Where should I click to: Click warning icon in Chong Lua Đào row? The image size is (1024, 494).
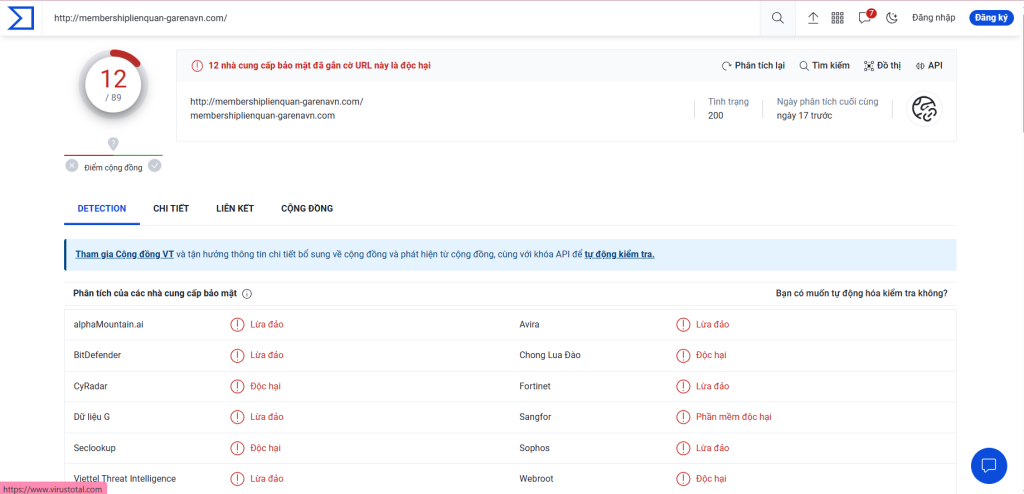(682, 355)
